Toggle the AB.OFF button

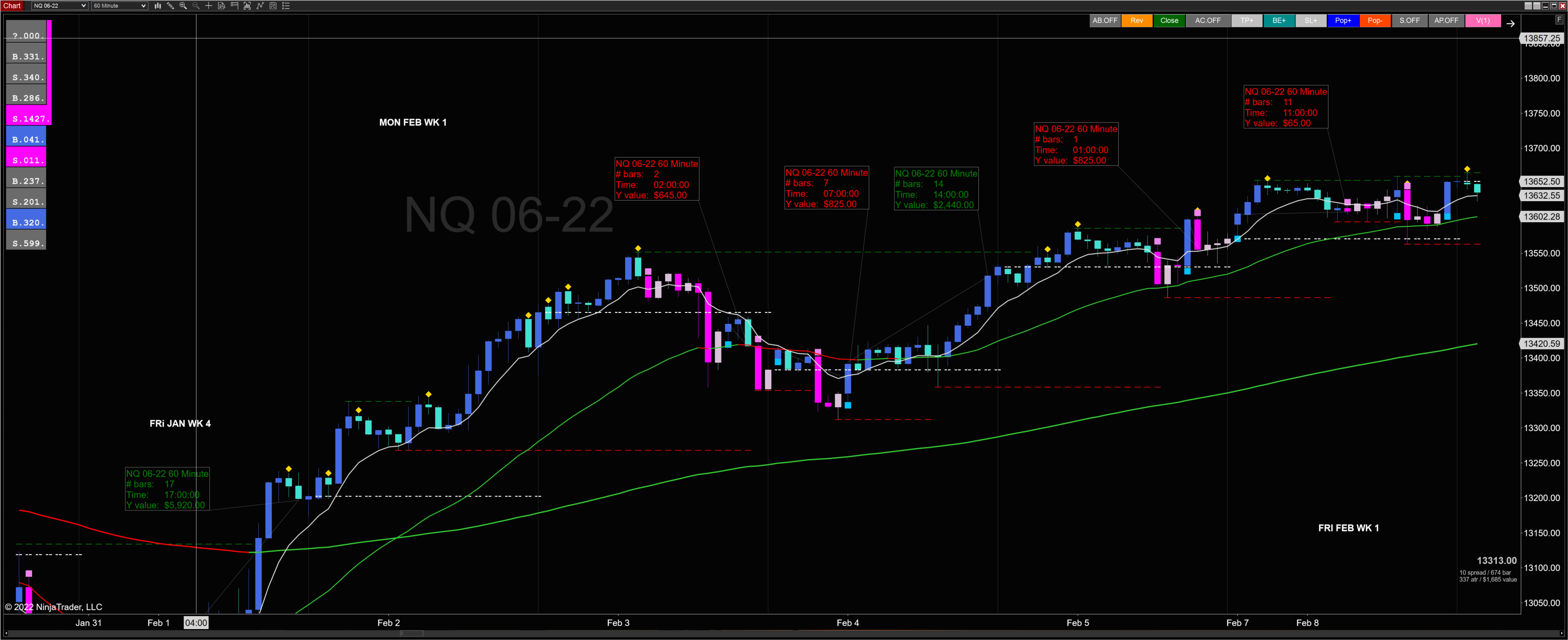click(x=1105, y=21)
